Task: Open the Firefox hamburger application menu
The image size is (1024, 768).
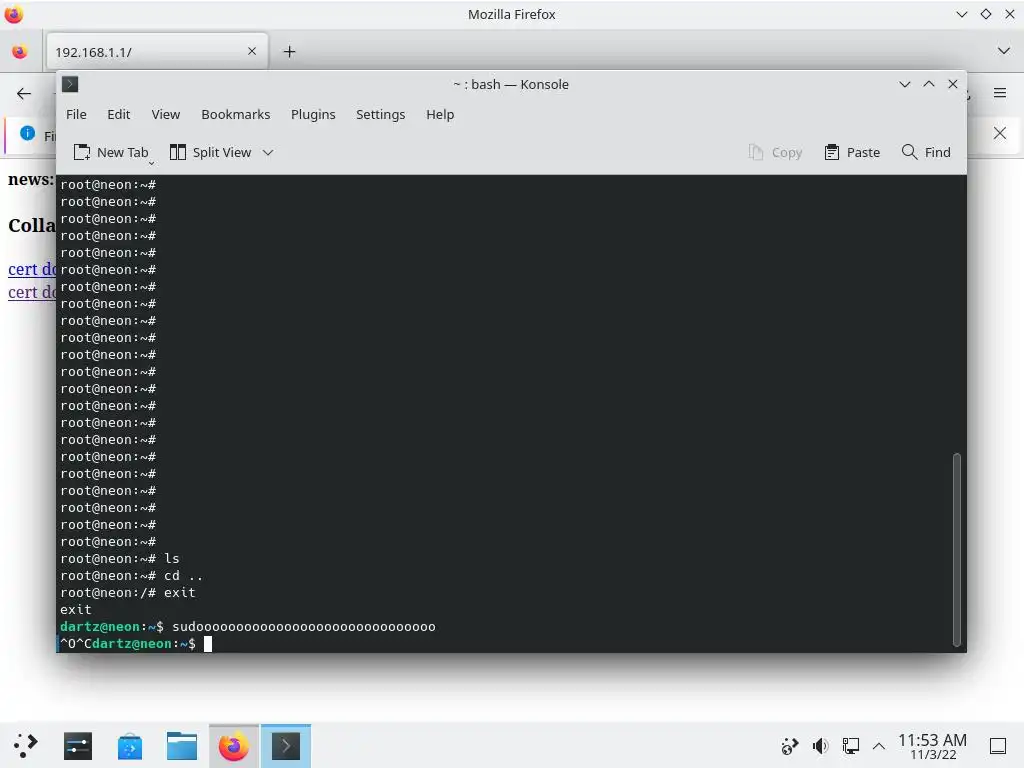Action: point(1000,93)
